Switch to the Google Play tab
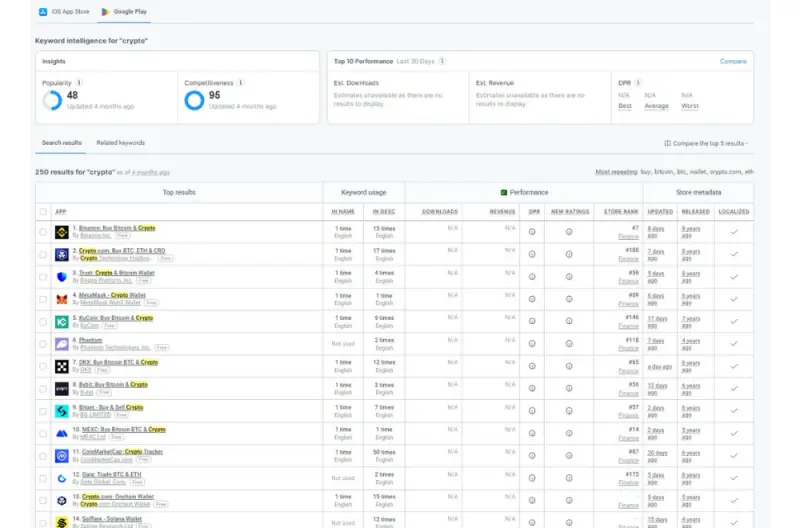Viewport: 800px width, 528px height. pos(124,11)
